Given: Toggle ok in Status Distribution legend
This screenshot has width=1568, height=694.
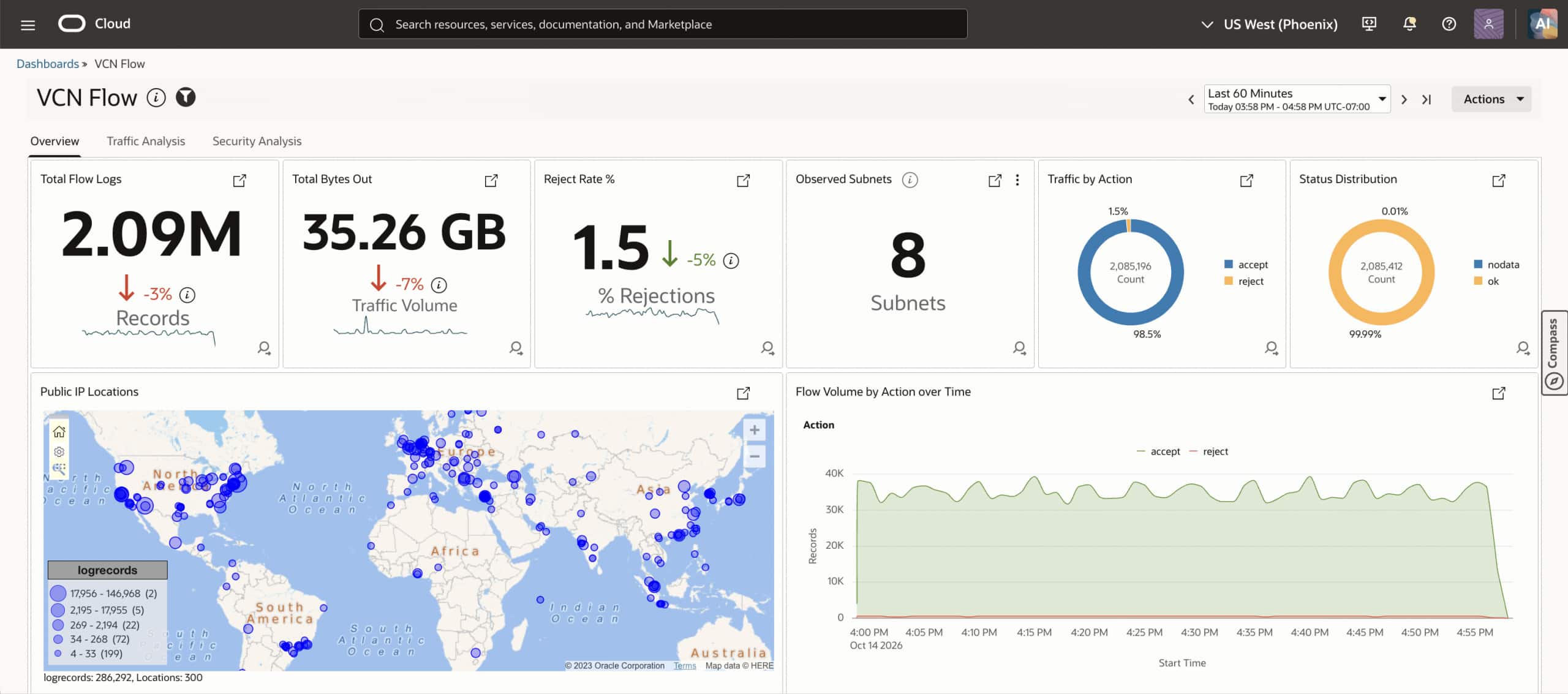Looking at the screenshot, I should (1486, 281).
